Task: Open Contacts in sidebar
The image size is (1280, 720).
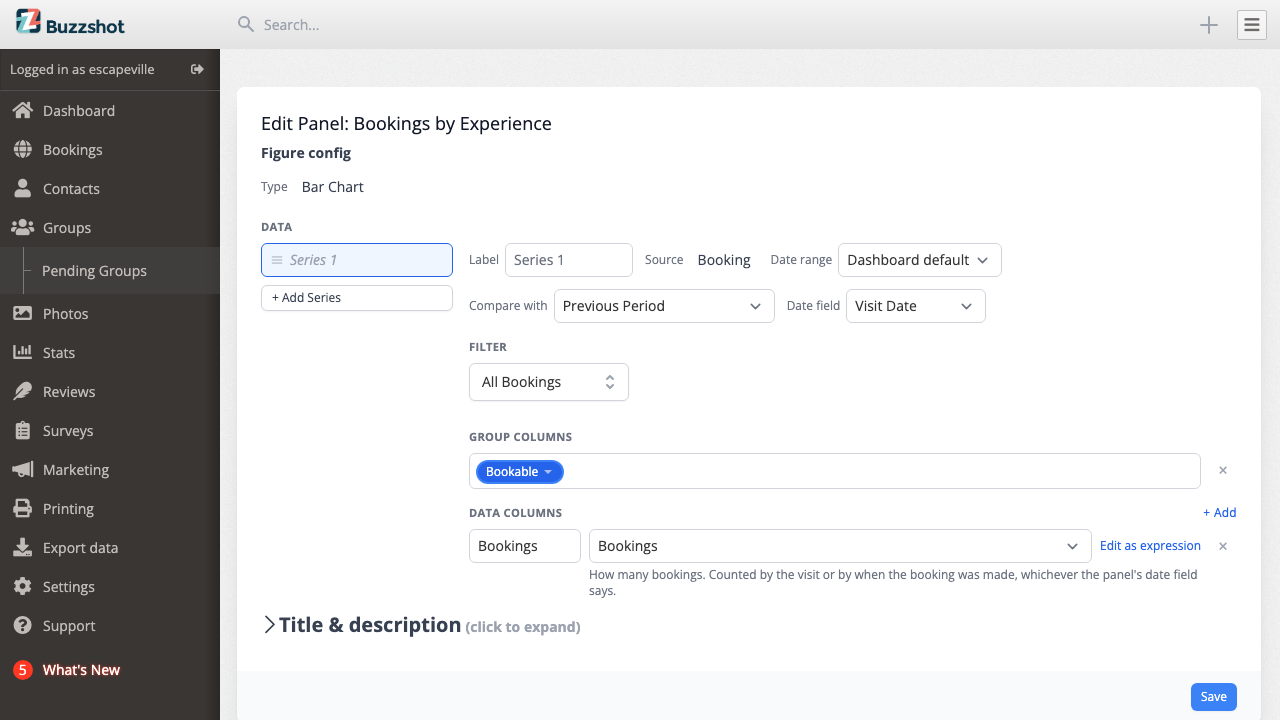Action: 110,188
